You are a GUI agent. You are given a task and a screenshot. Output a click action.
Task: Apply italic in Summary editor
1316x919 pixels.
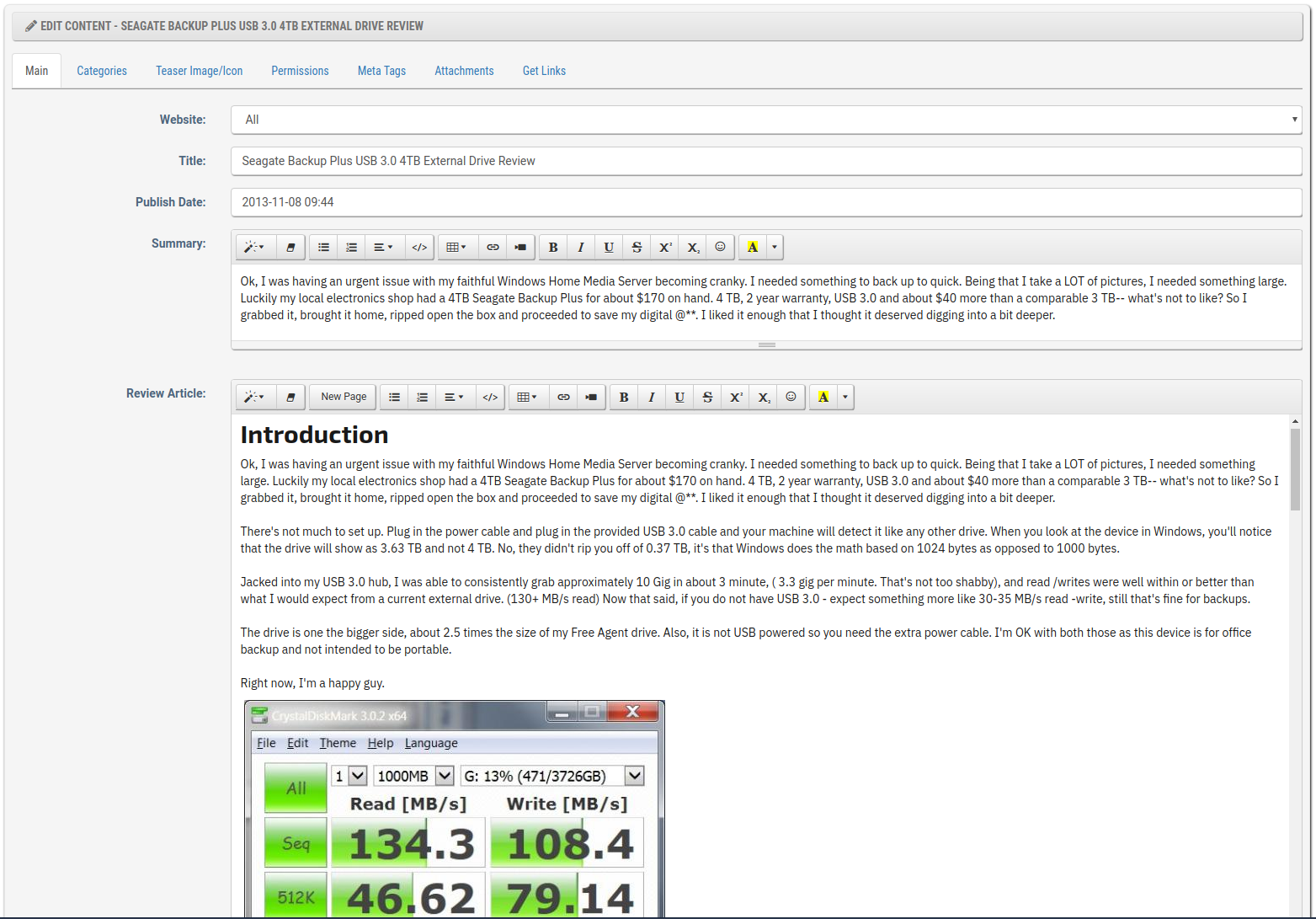click(x=581, y=247)
